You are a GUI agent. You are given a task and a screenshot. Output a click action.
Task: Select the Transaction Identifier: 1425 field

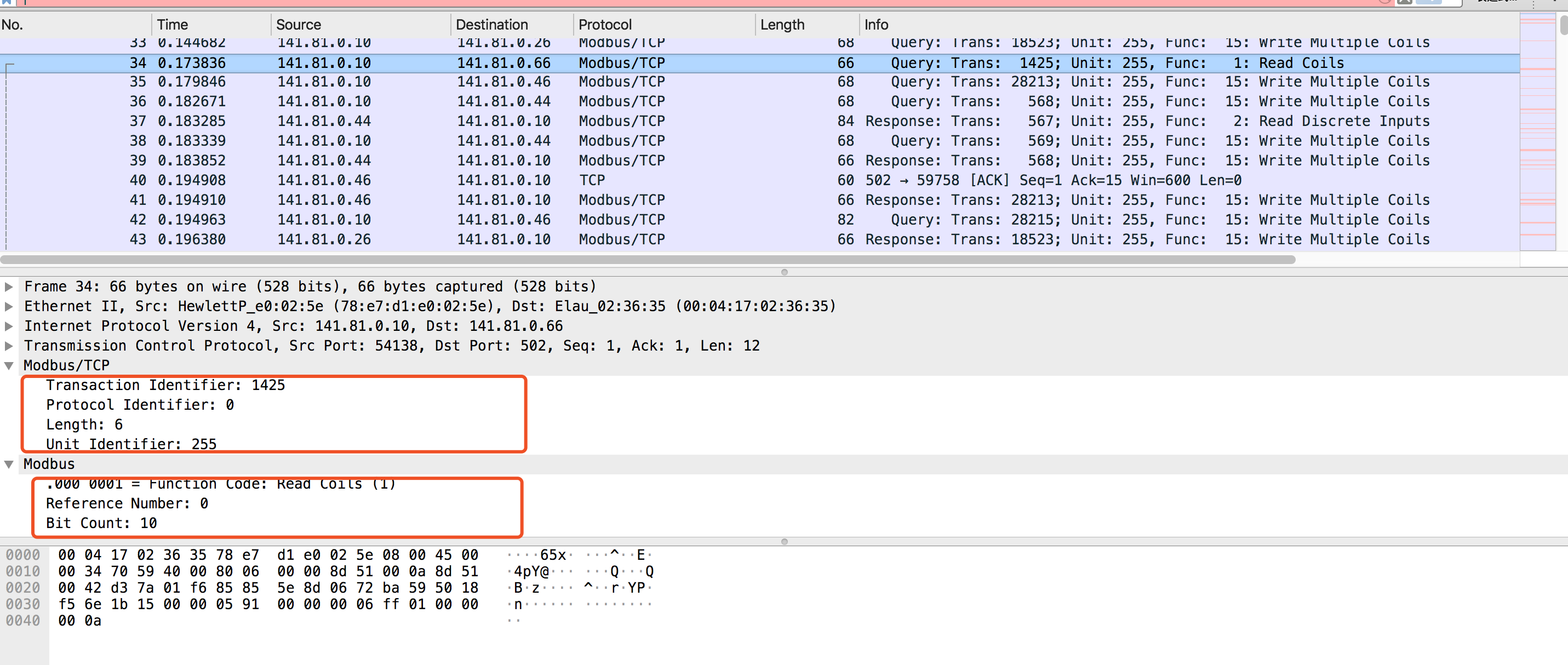point(165,385)
